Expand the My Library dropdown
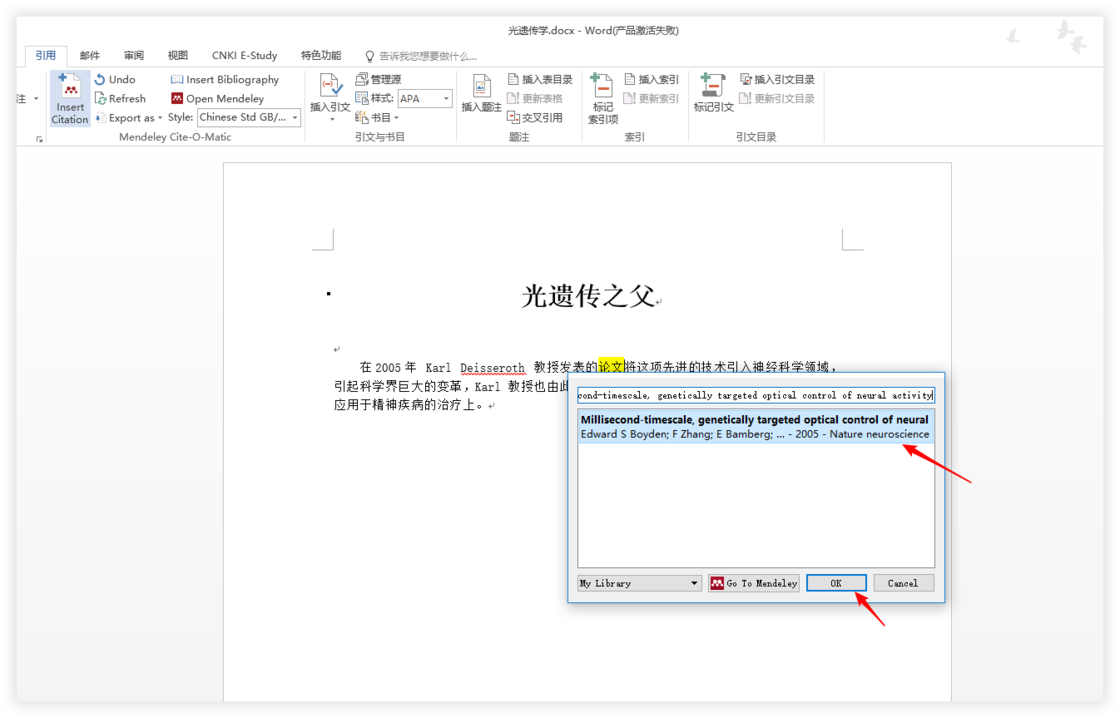 pos(694,583)
